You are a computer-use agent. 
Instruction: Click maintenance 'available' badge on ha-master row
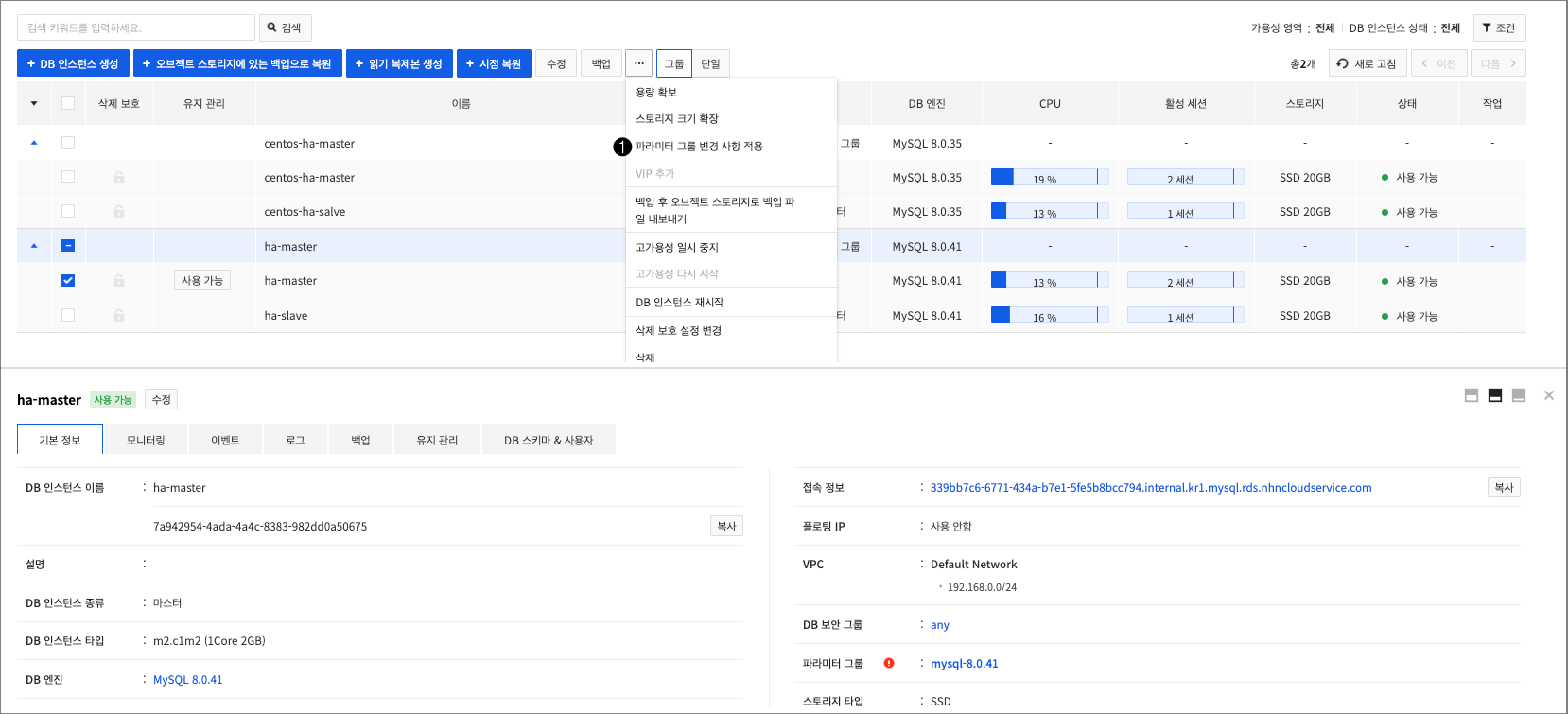pyautogui.click(x=202, y=280)
